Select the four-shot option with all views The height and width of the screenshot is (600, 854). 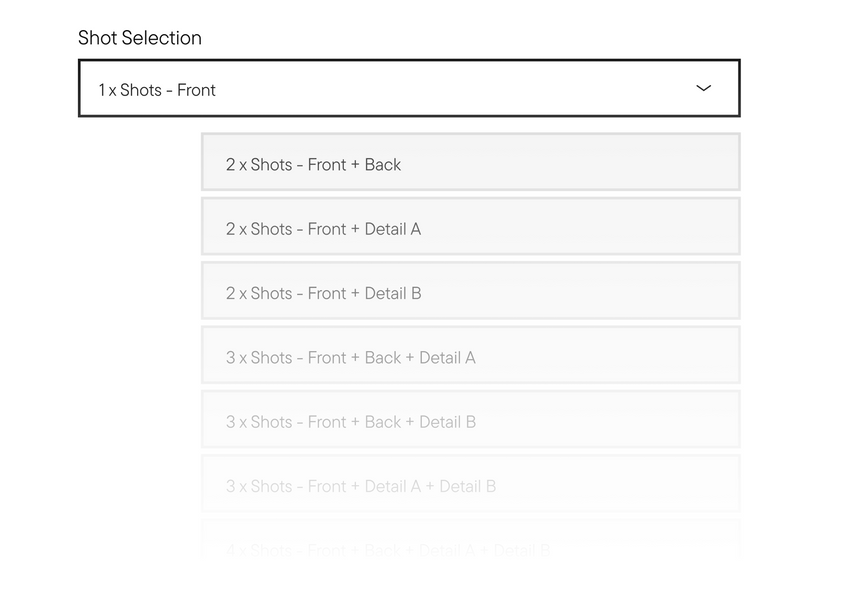[470, 544]
